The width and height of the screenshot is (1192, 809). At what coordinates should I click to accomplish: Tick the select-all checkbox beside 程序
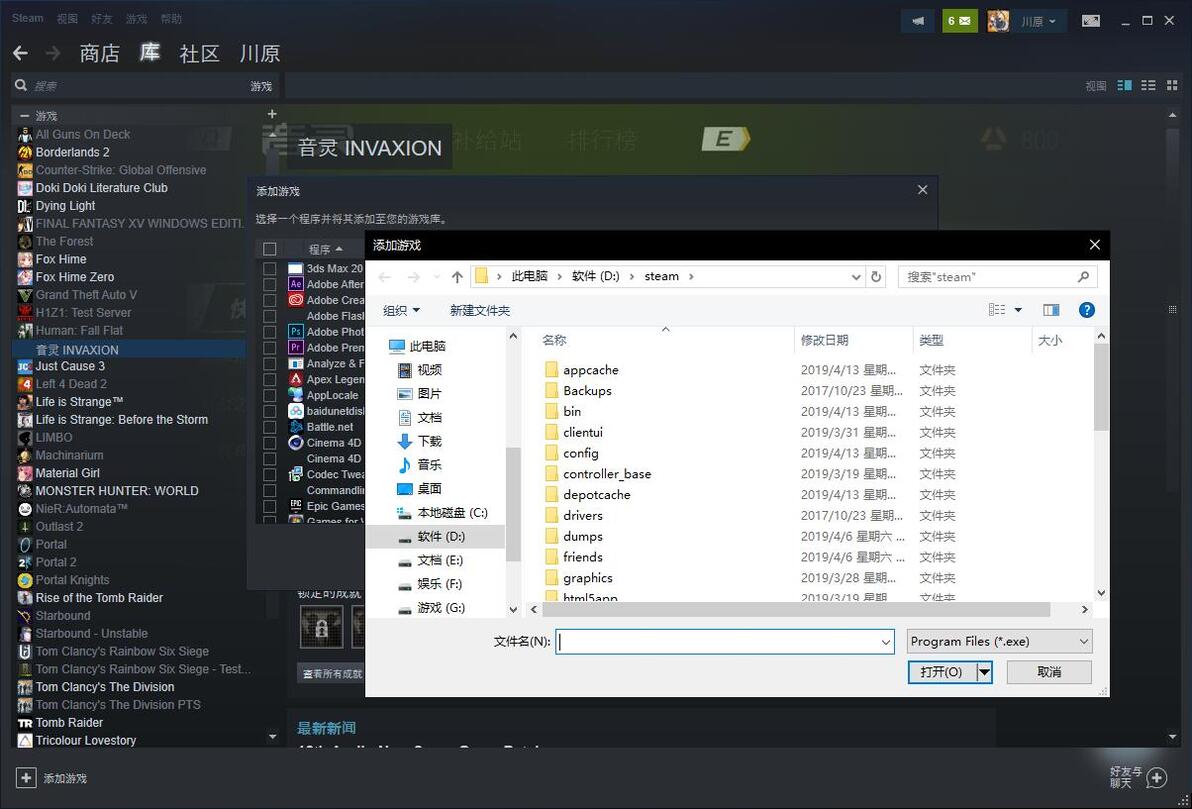coord(269,249)
